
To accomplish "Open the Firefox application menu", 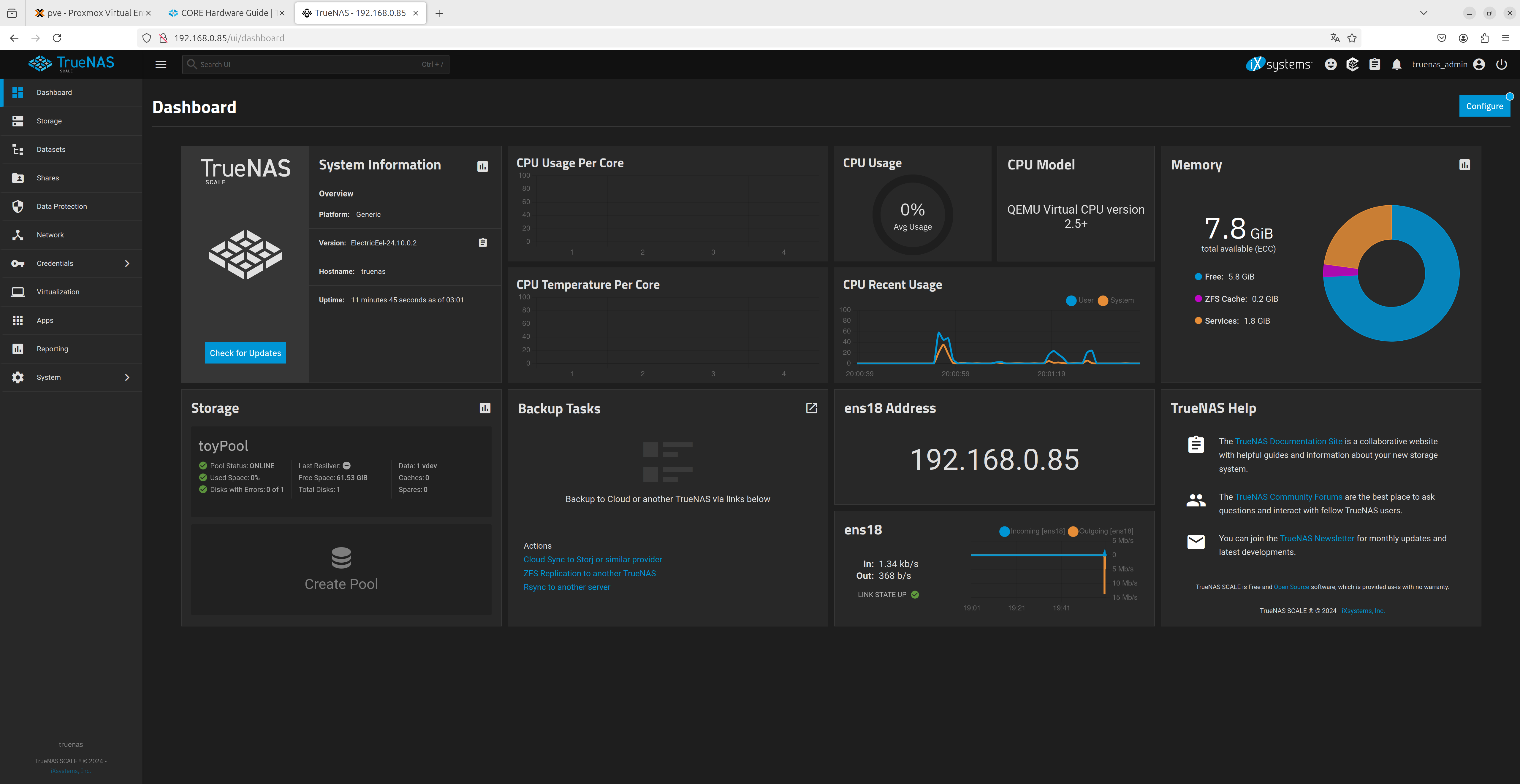I will (1505, 38).
